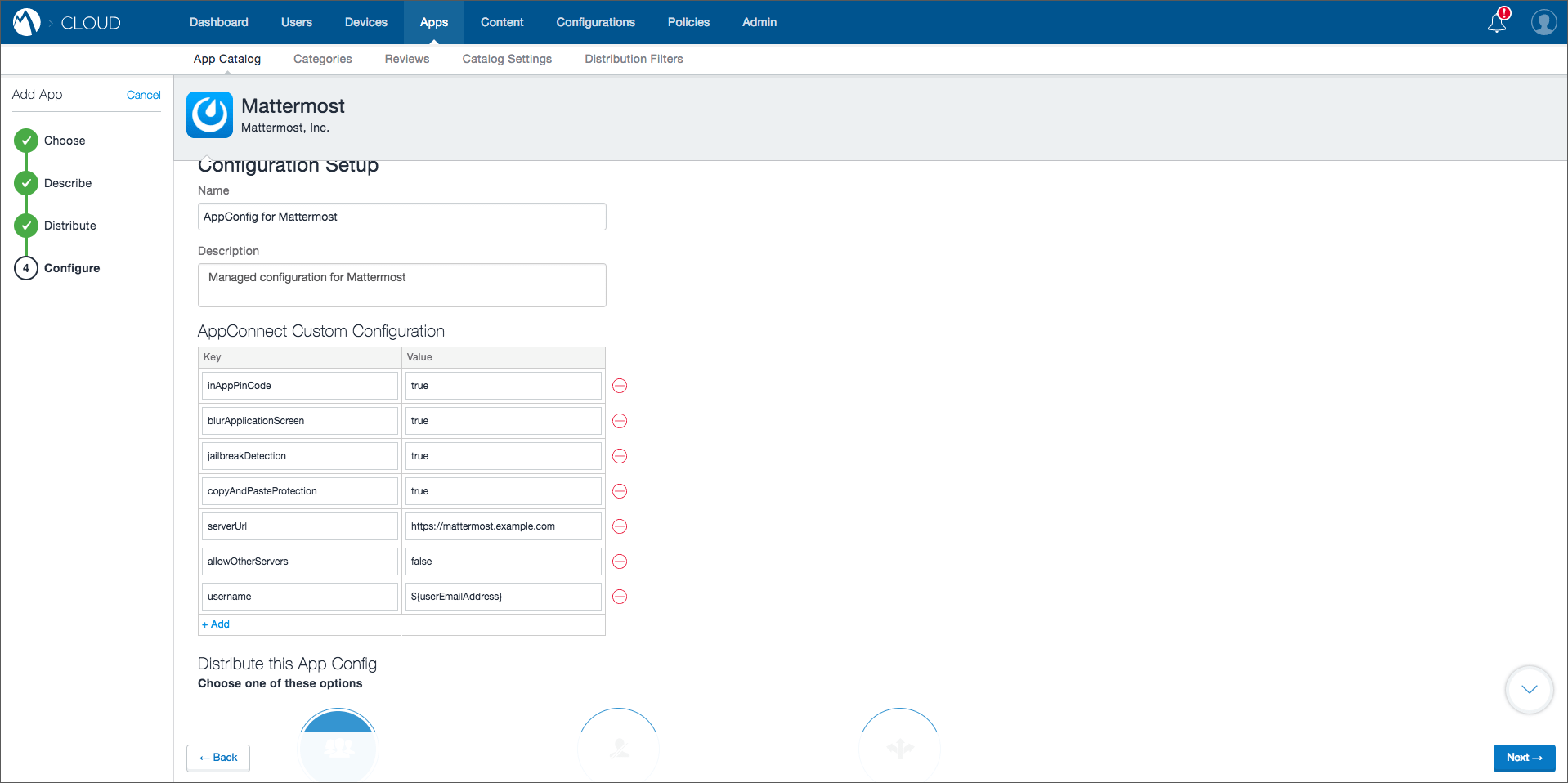Click the Describe step label
This screenshot has height=783, width=1568.
[68, 183]
